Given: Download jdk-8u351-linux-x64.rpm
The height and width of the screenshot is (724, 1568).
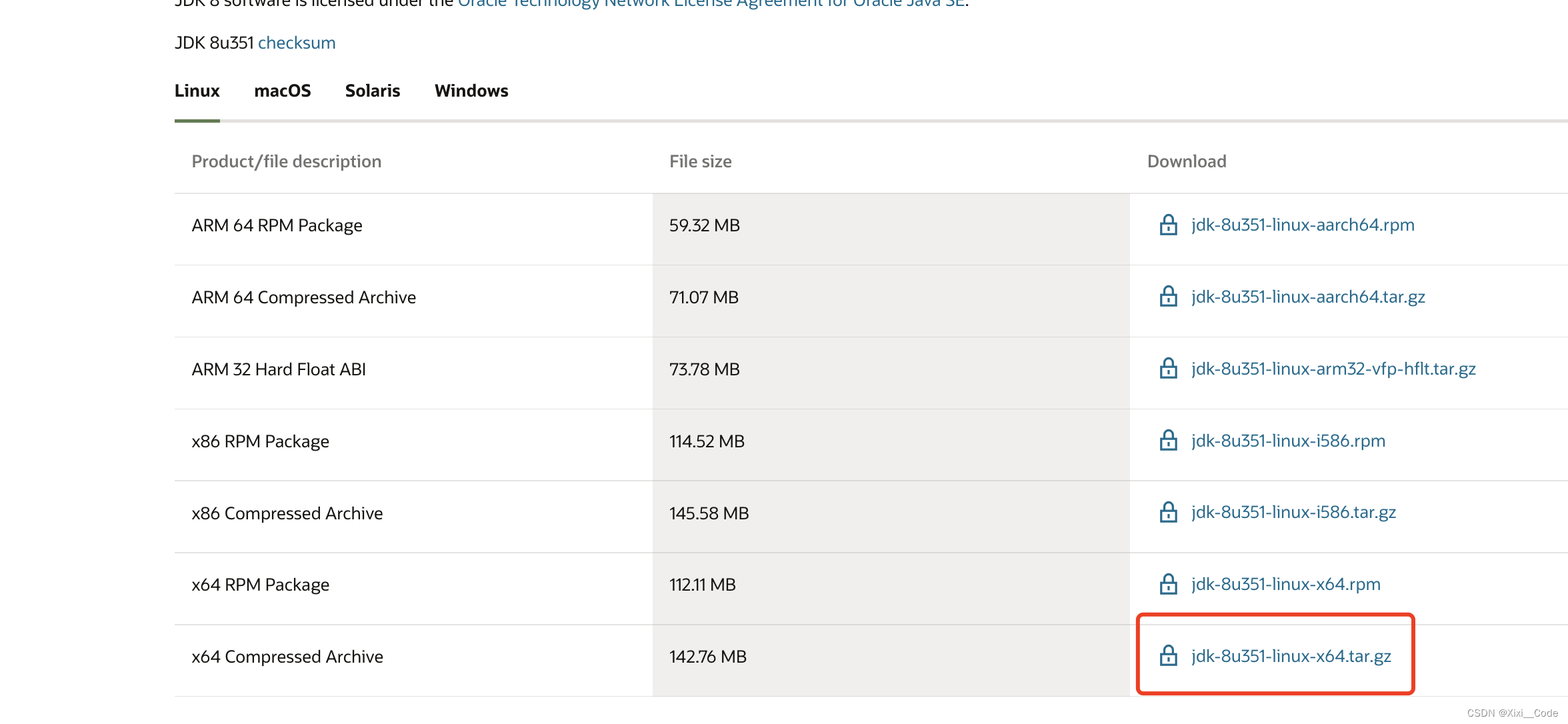Looking at the screenshot, I should (1285, 584).
